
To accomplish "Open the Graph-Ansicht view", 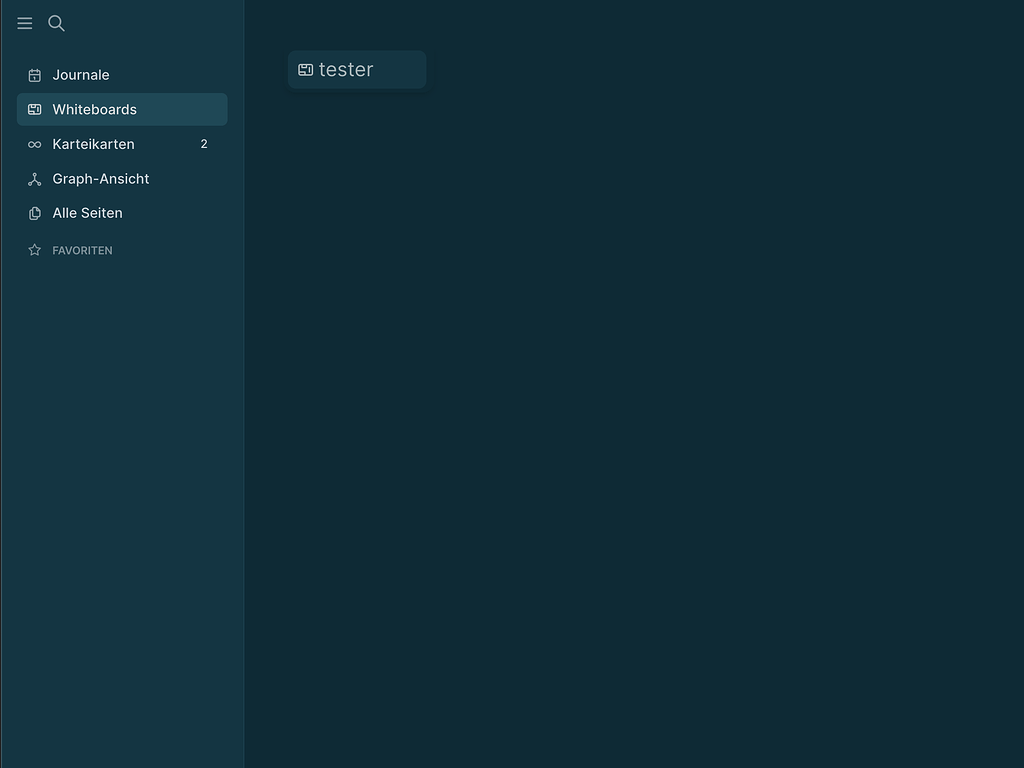I will click(101, 178).
